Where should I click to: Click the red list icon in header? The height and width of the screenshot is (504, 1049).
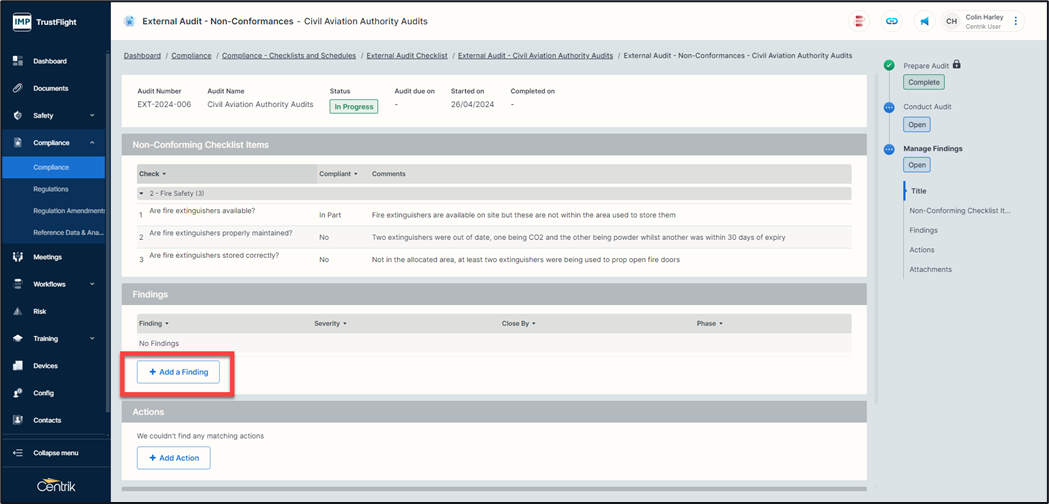pos(859,21)
